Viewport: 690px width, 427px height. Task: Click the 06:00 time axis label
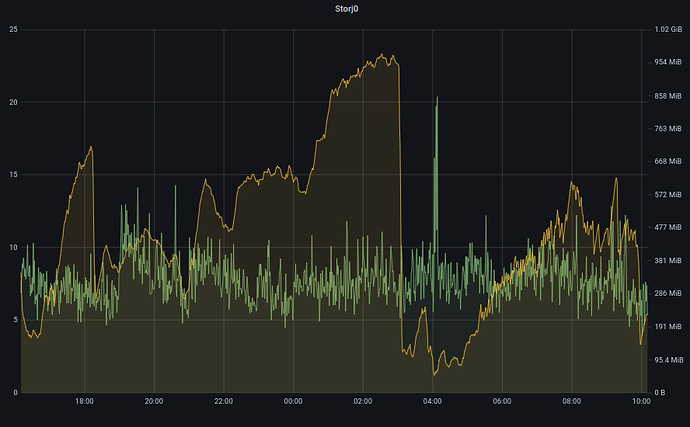tap(502, 402)
